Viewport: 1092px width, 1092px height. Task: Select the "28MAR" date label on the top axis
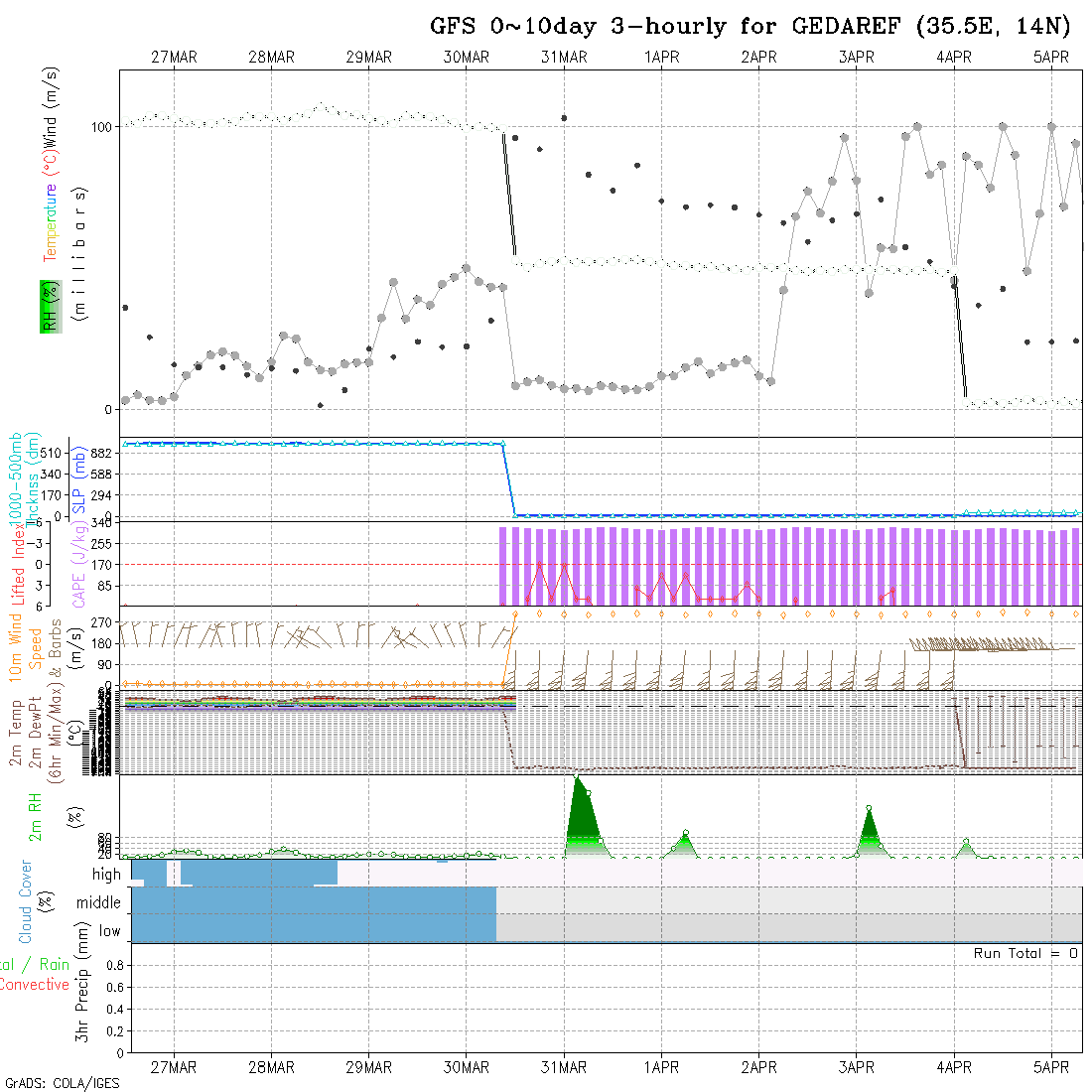click(272, 58)
